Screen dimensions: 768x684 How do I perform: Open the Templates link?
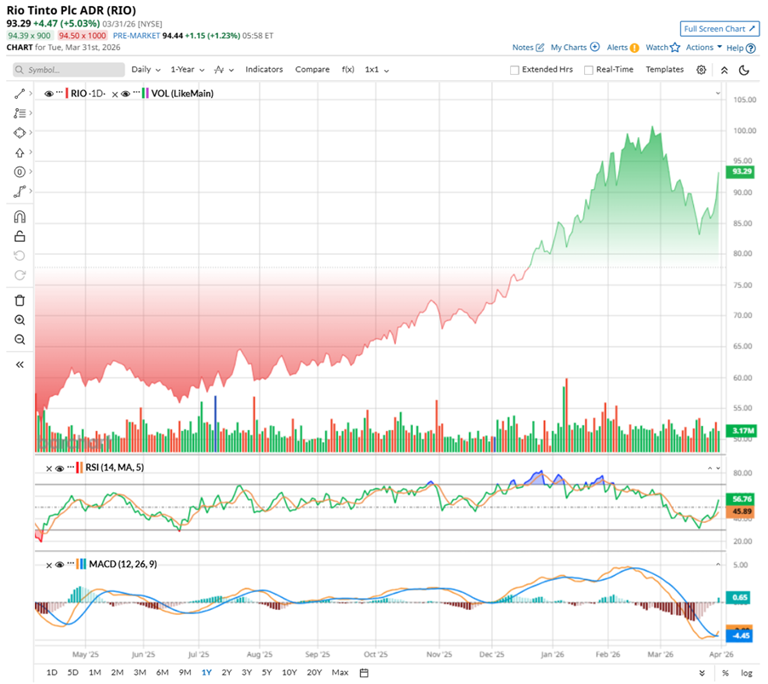[664, 70]
